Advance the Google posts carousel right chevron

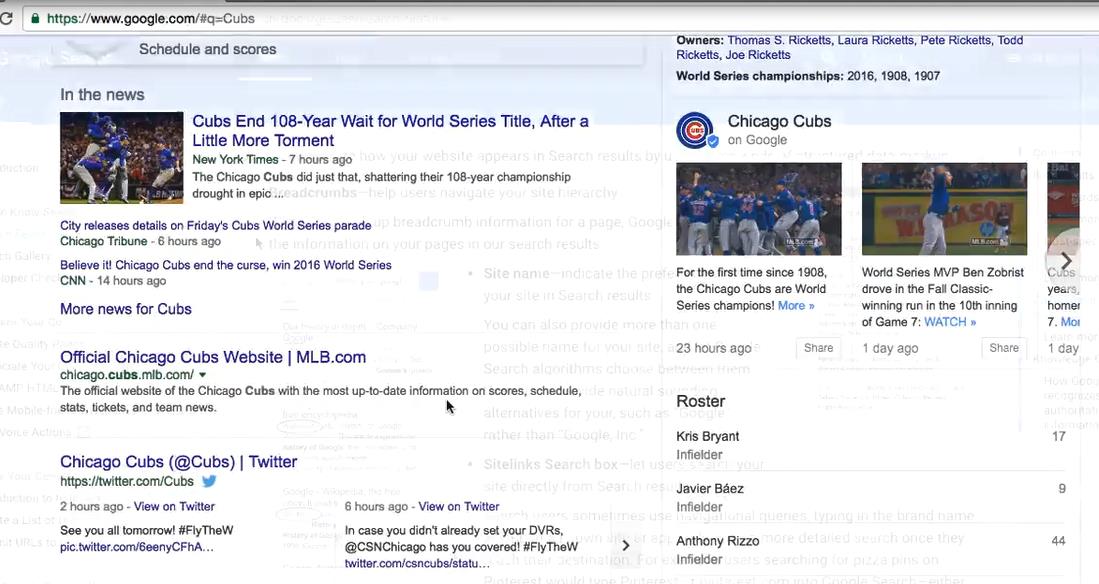1066,261
